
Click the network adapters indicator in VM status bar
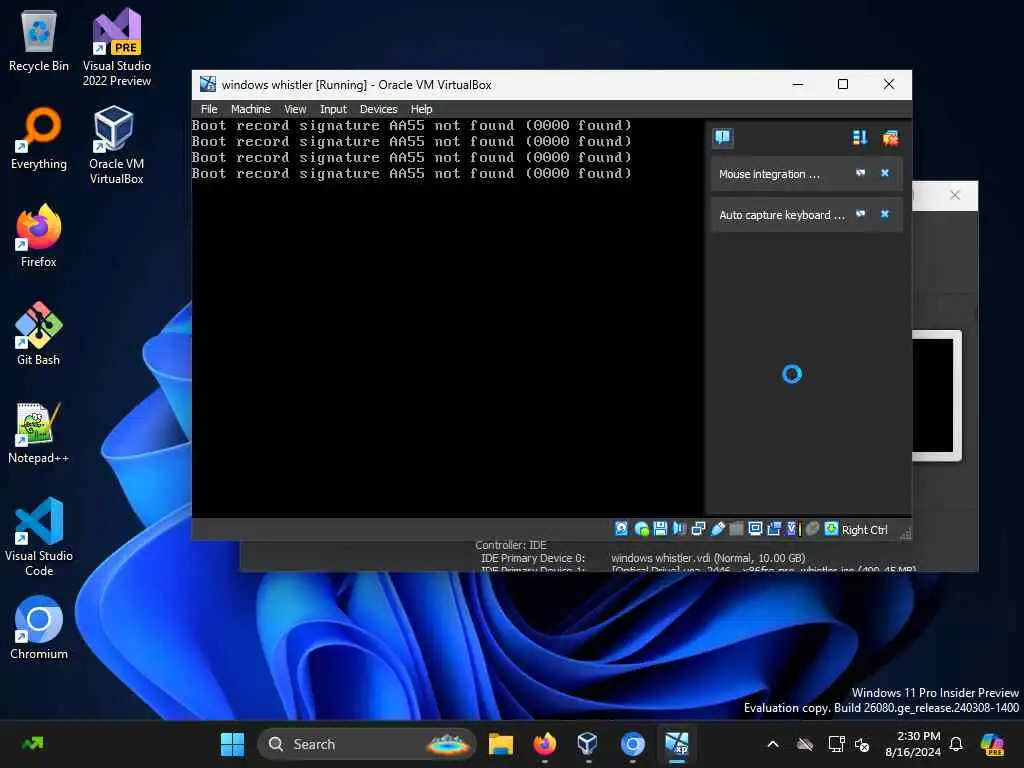tap(698, 529)
